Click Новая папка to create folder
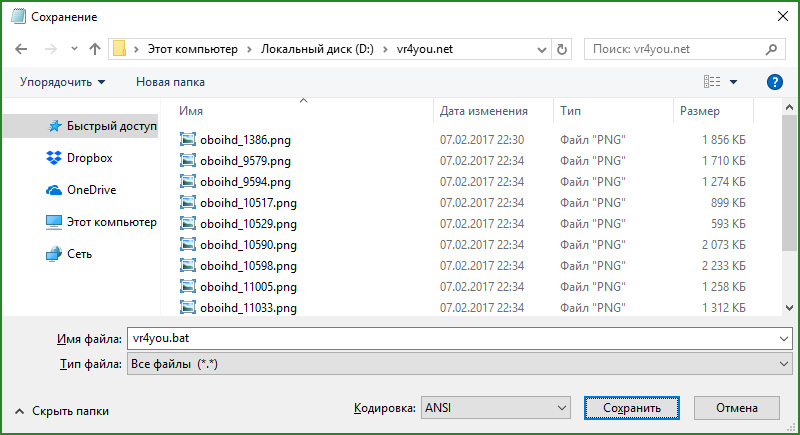 171,82
